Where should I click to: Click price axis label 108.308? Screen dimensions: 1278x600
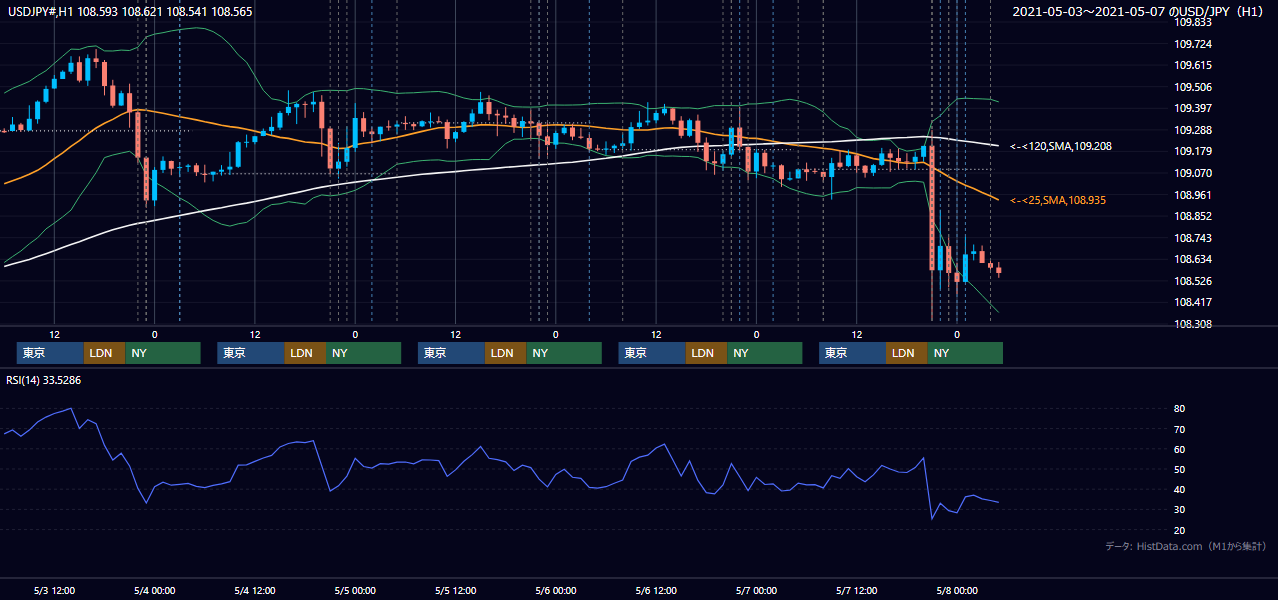1192,324
